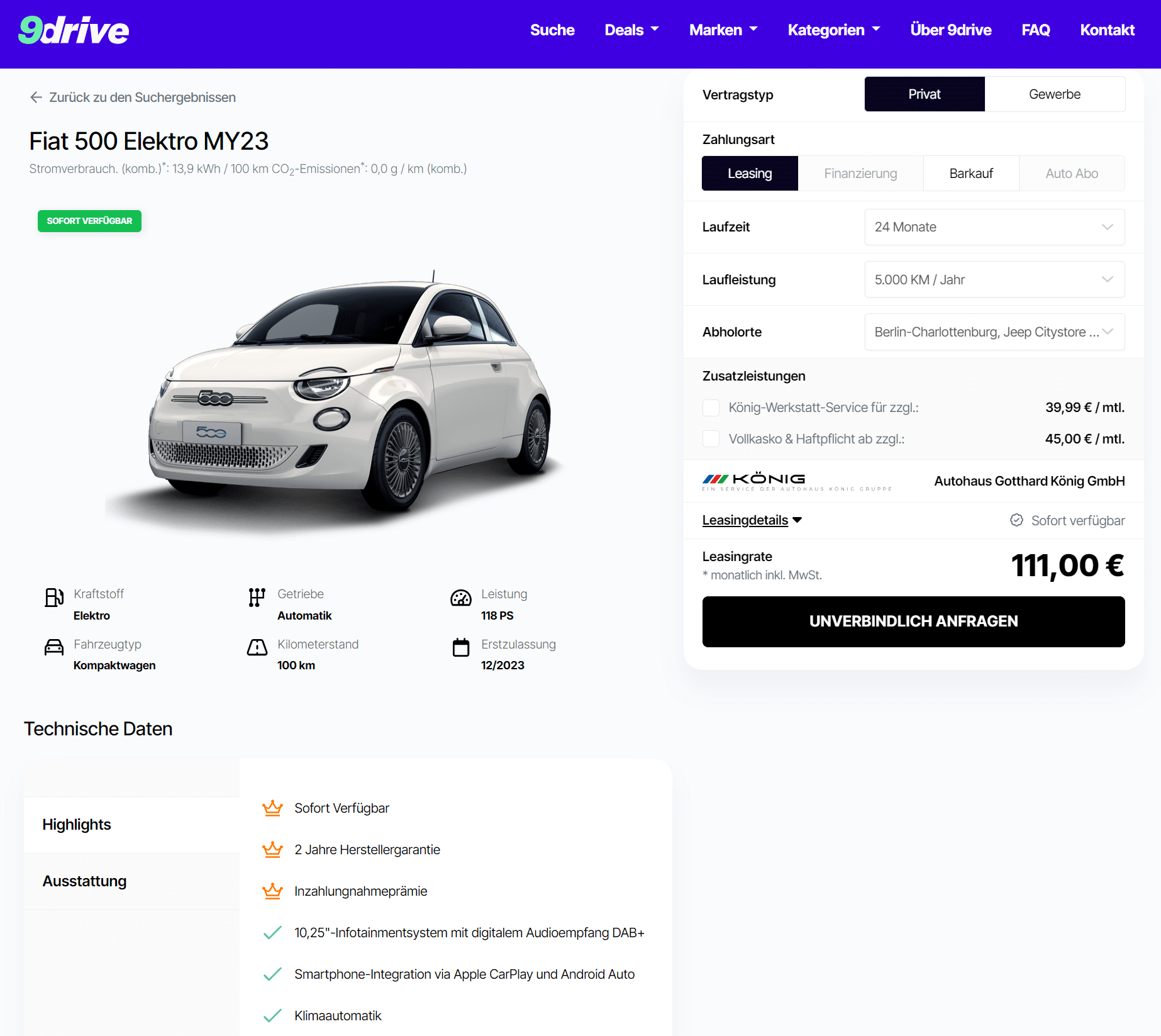Click the 45,00 € / mtl. price
The image size is (1161, 1036).
click(x=1085, y=439)
